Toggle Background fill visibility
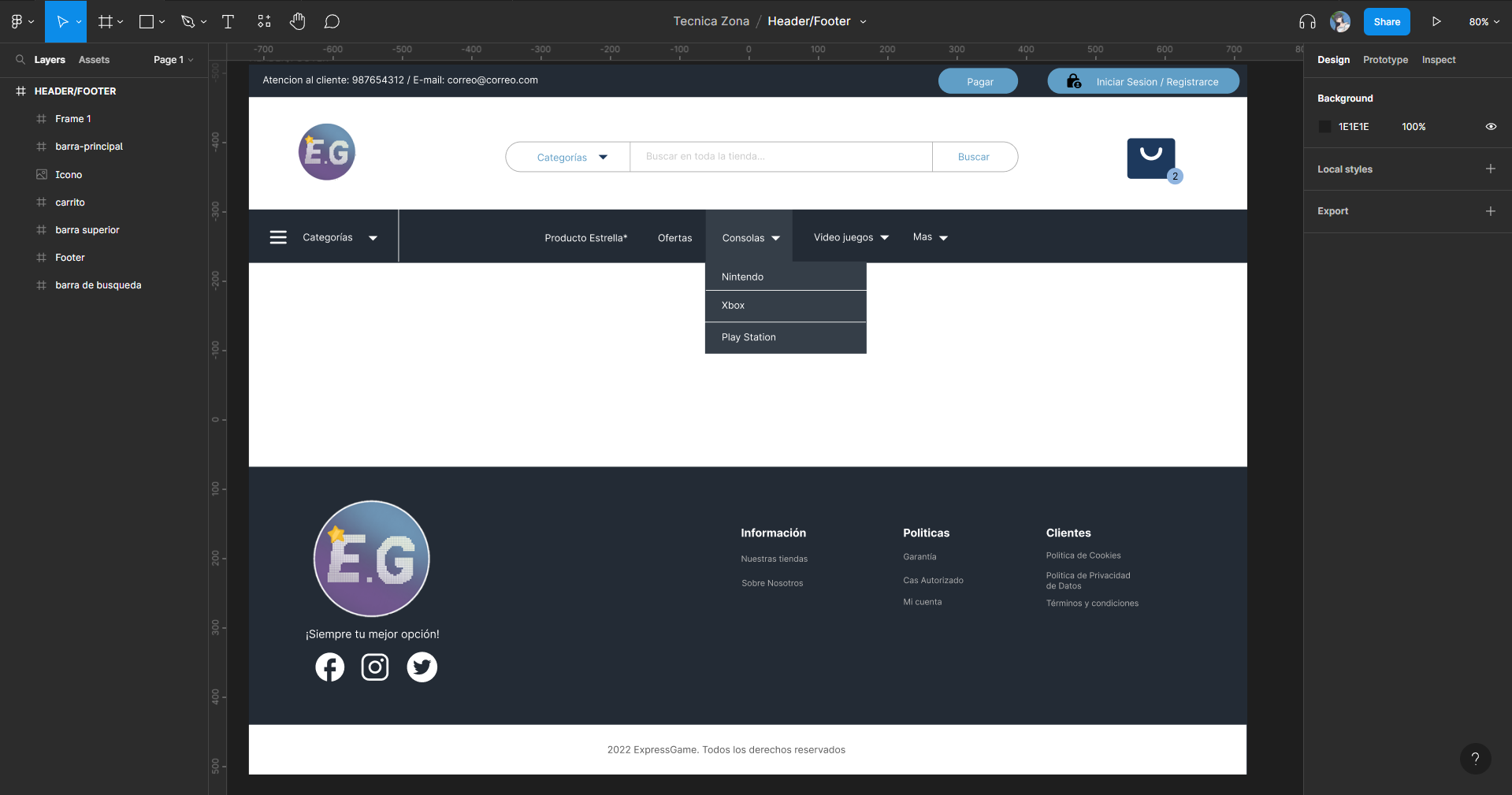This screenshot has width=1512, height=795. [x=1491, y=126]
